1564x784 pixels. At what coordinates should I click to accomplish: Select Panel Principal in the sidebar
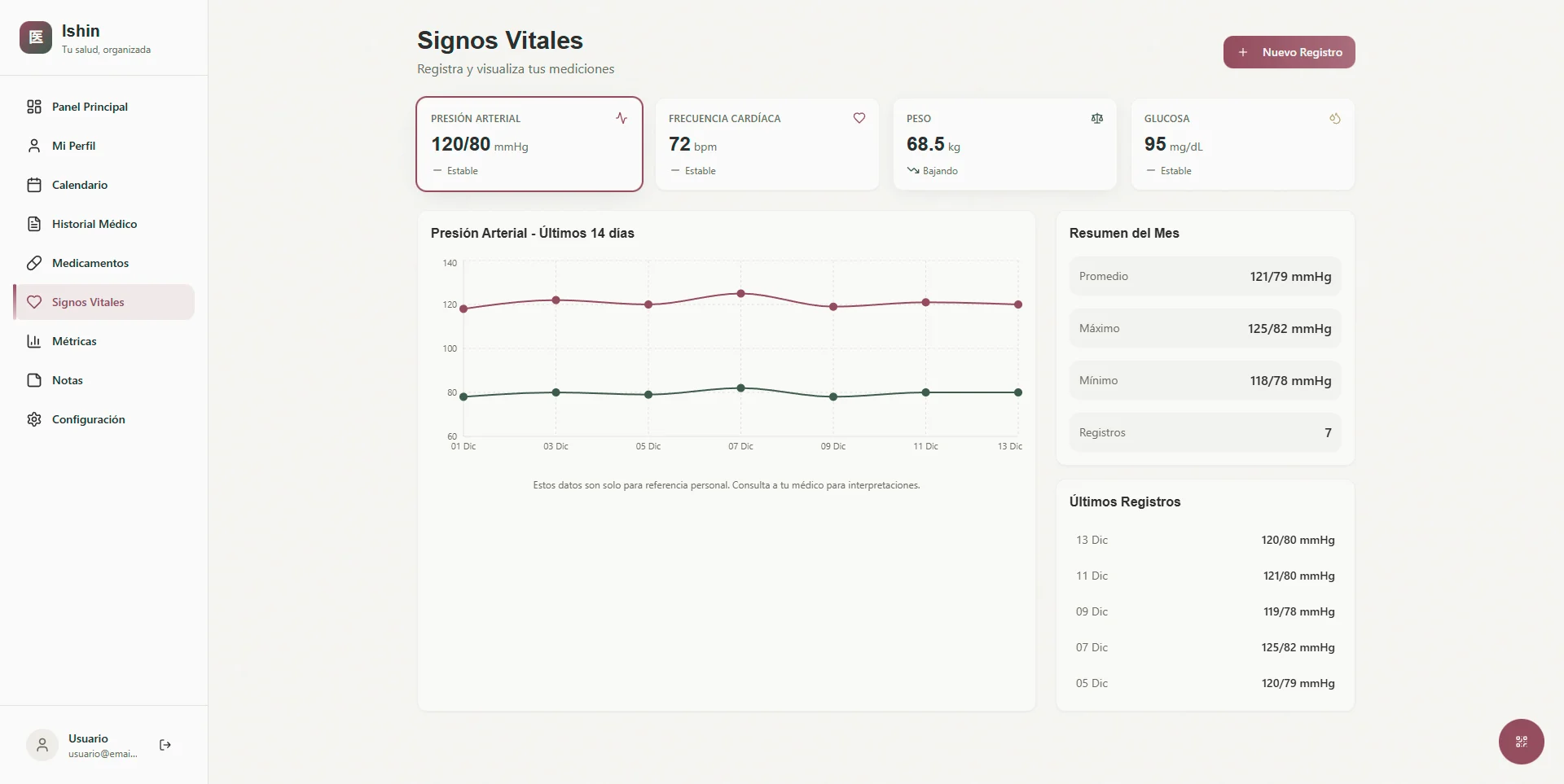[x=90, y=107]
